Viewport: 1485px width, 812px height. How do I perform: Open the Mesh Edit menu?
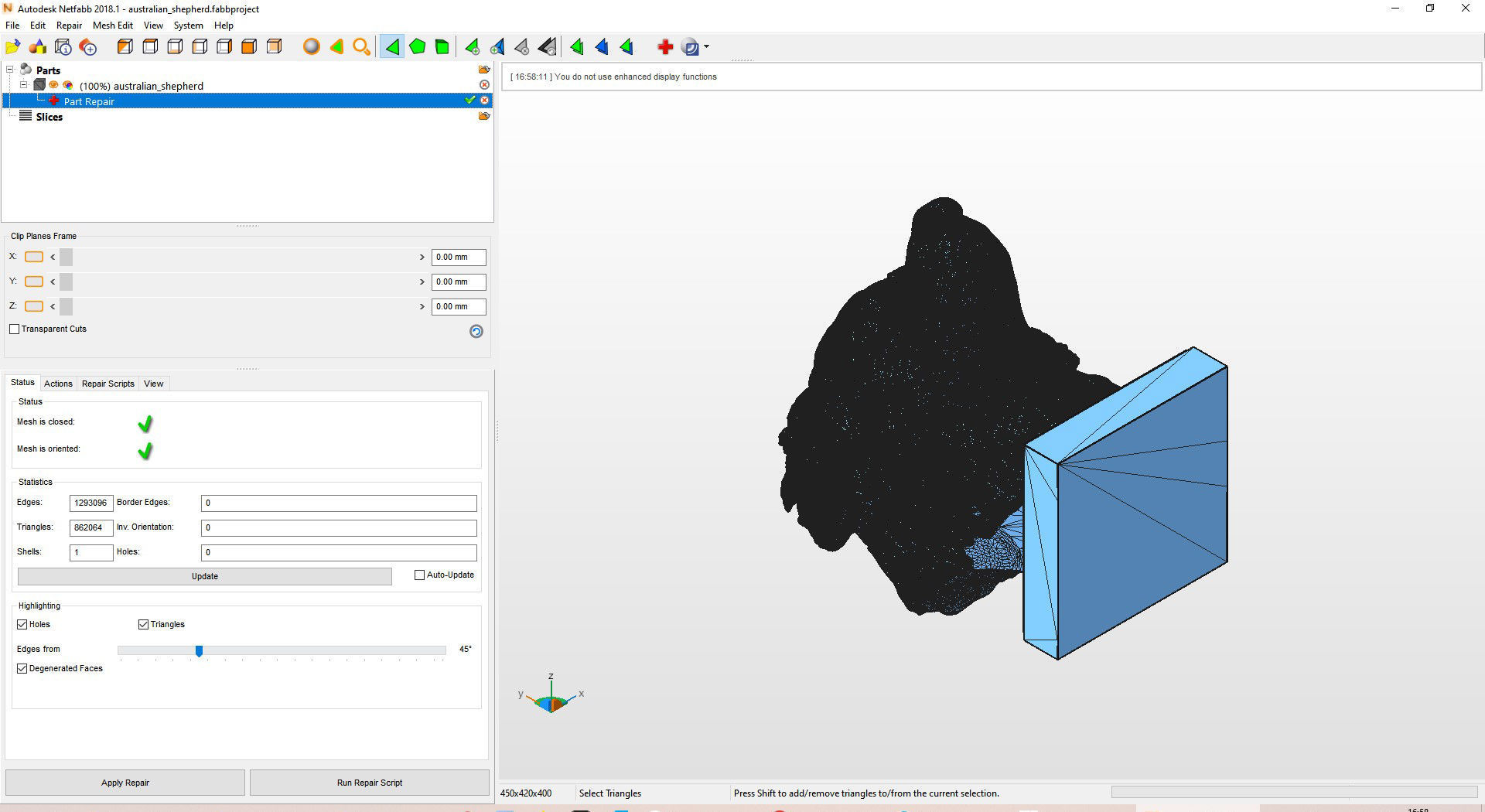click(113, 26)
